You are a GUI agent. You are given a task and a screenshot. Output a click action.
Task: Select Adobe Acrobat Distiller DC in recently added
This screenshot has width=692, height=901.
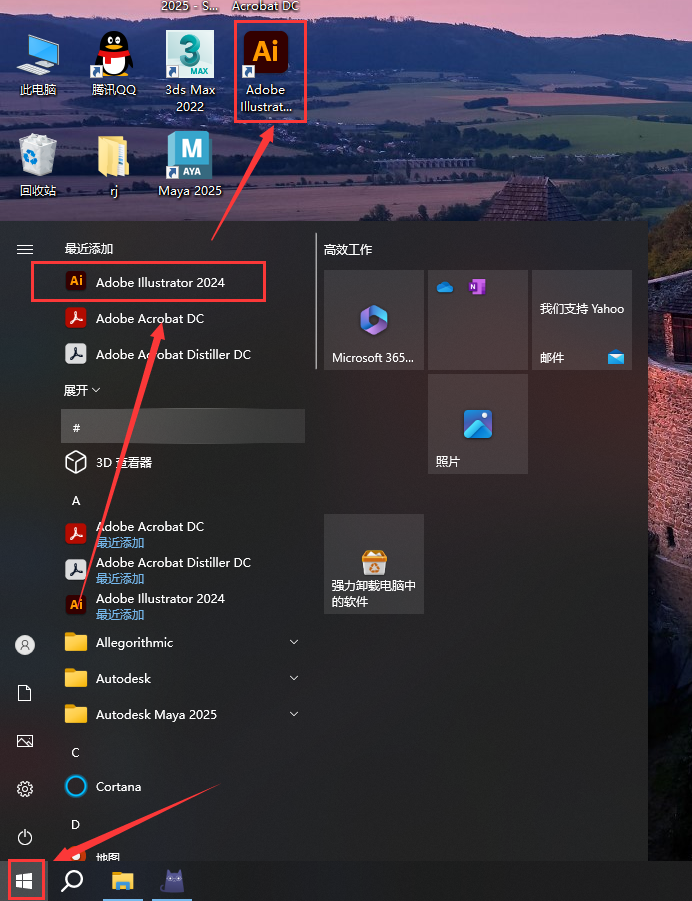tap(172, 354)
